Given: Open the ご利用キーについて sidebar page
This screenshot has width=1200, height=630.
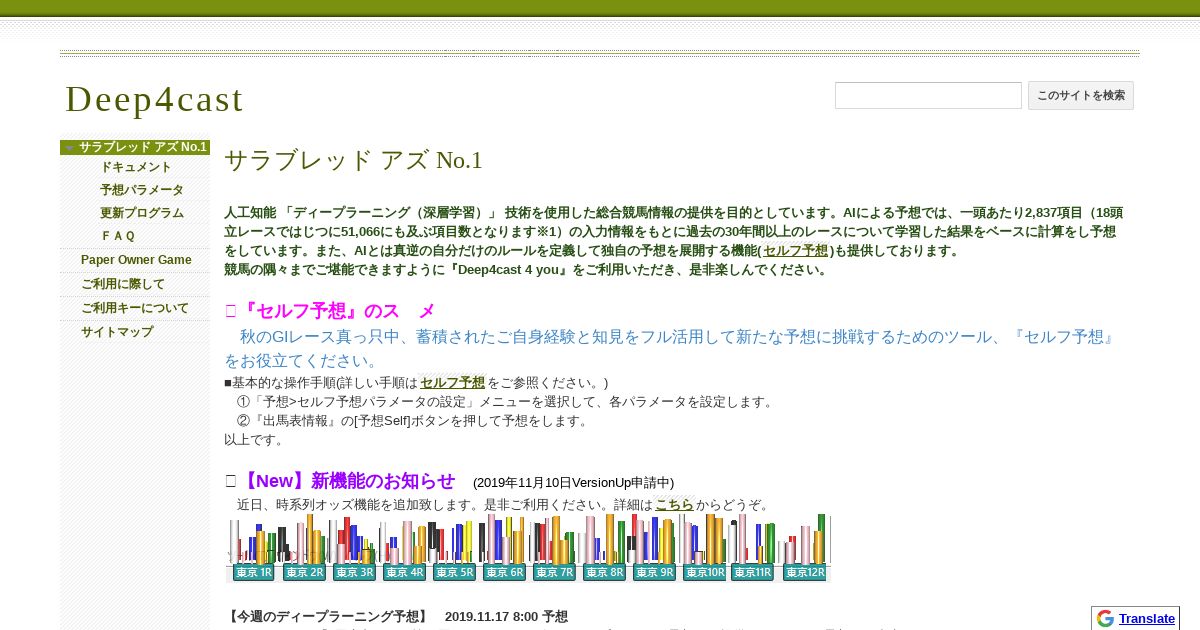Looking at the screenshot, I should [x=135, y=308].
